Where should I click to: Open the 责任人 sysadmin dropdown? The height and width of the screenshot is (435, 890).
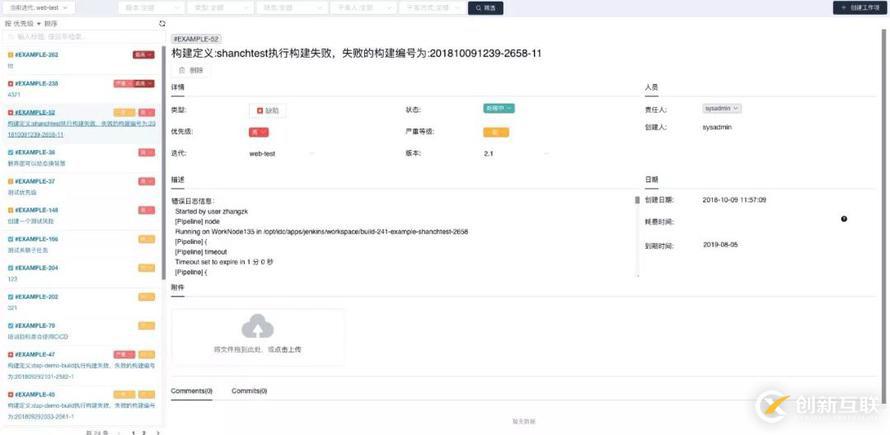pos(721,108)
